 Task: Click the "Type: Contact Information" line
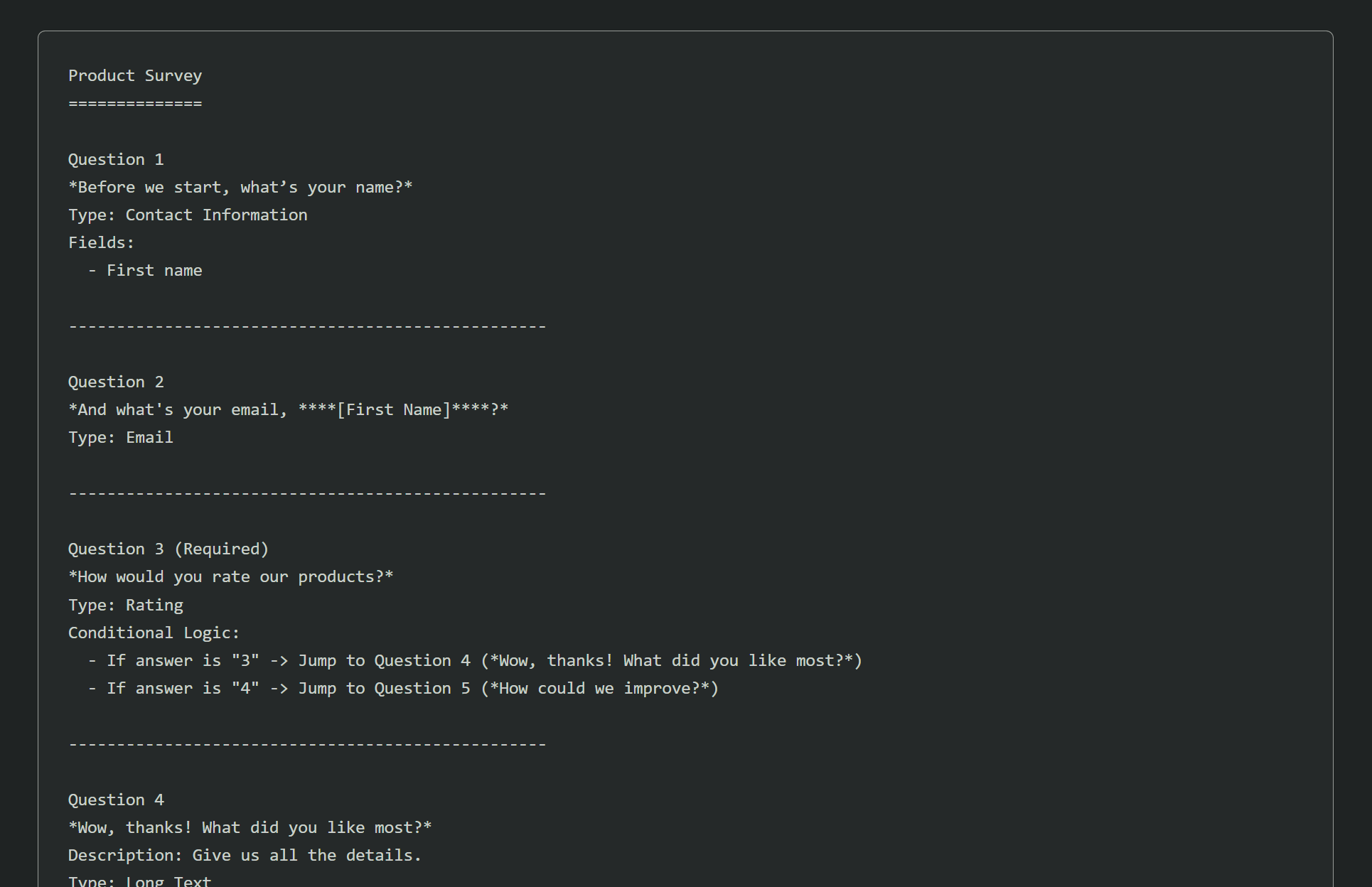188,215
